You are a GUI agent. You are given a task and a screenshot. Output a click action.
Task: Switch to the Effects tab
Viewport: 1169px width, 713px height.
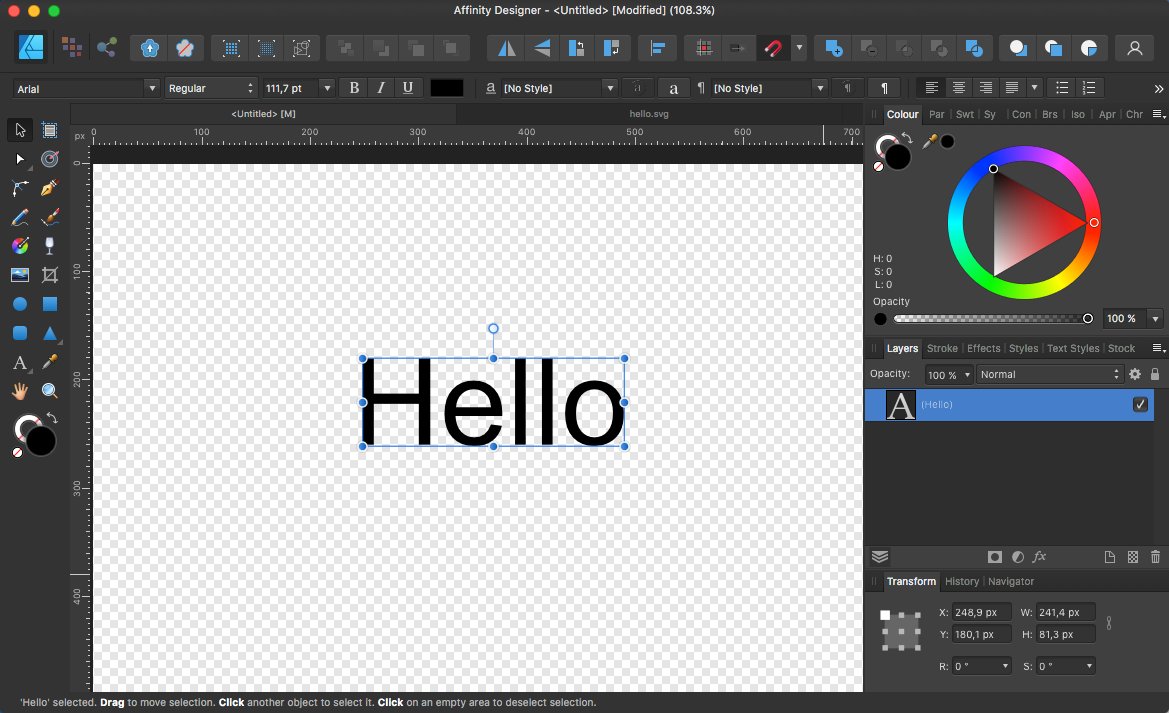pyautogui.click(x=983, y=348)
